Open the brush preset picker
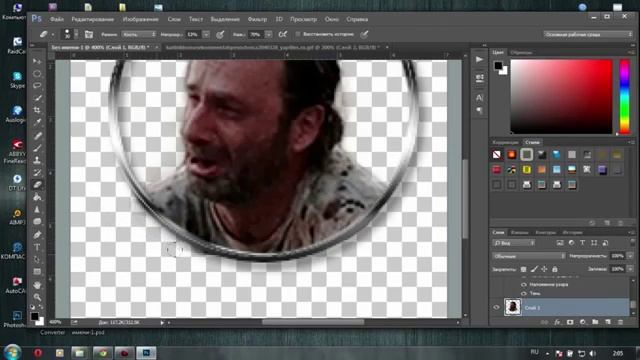Screen dimensions: 640x360 [x=70, y=34]
